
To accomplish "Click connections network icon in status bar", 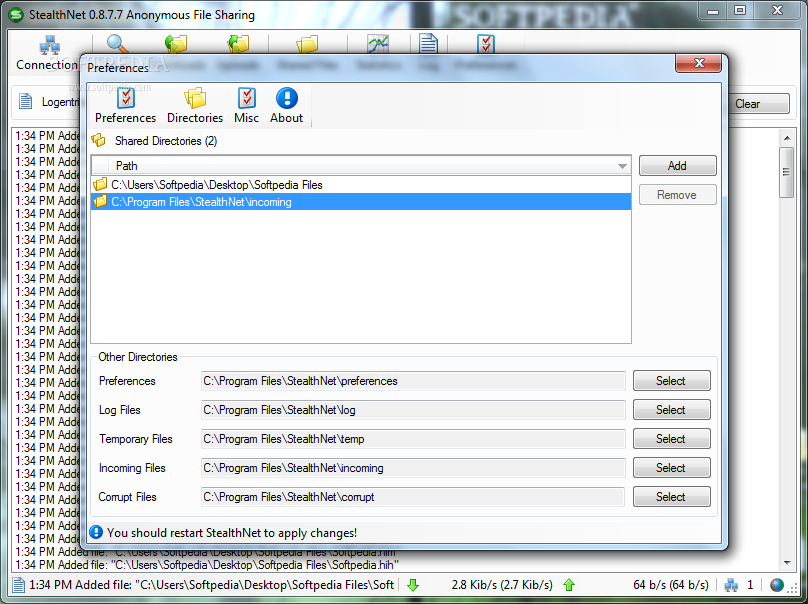I will coord(731,585).
